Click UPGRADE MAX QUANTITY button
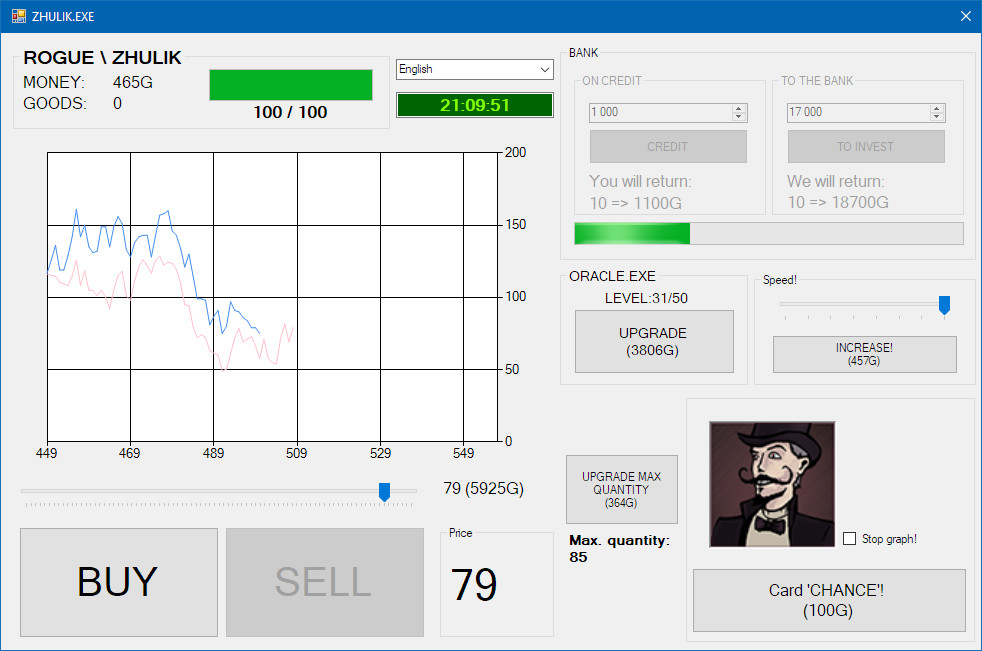 pos(621,489)
